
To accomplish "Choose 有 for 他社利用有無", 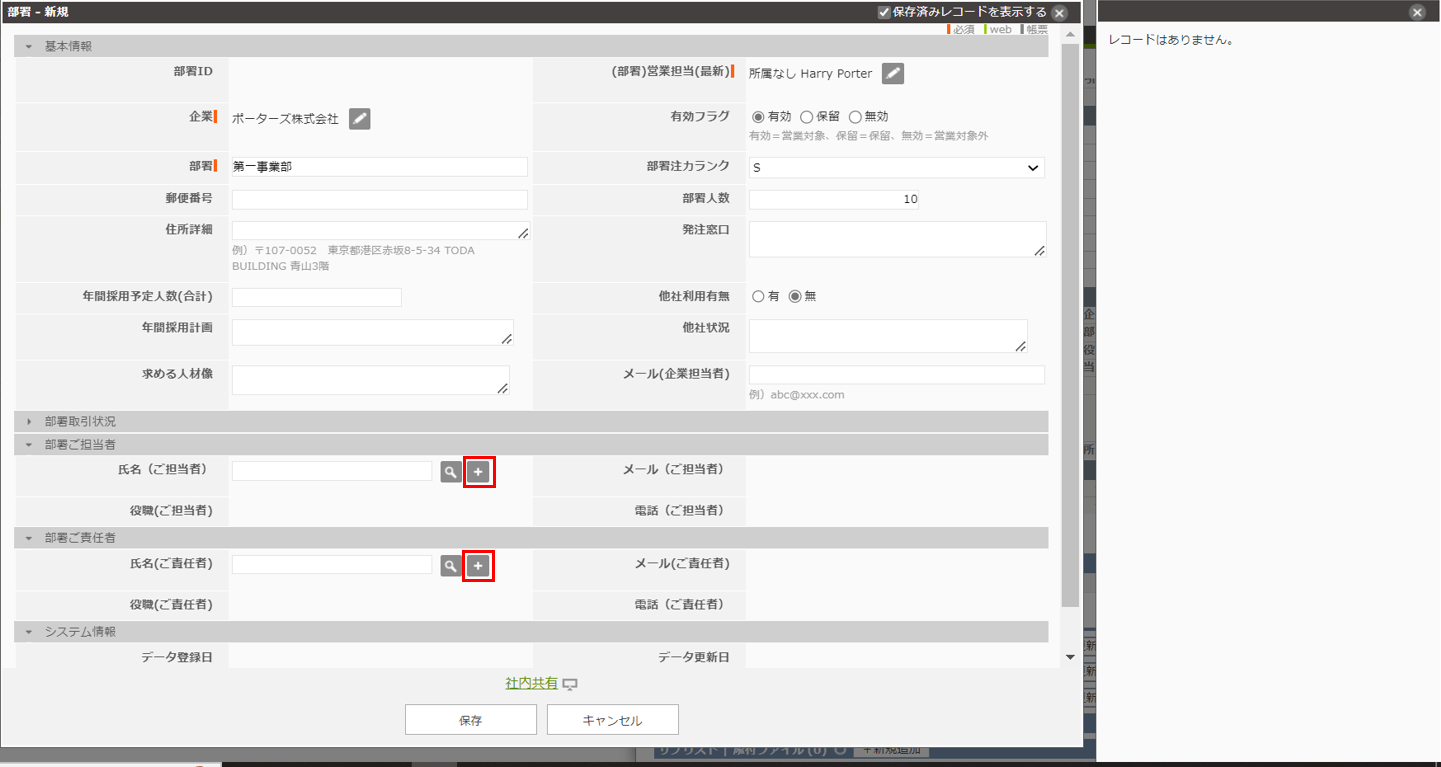I will coord(758,297).
